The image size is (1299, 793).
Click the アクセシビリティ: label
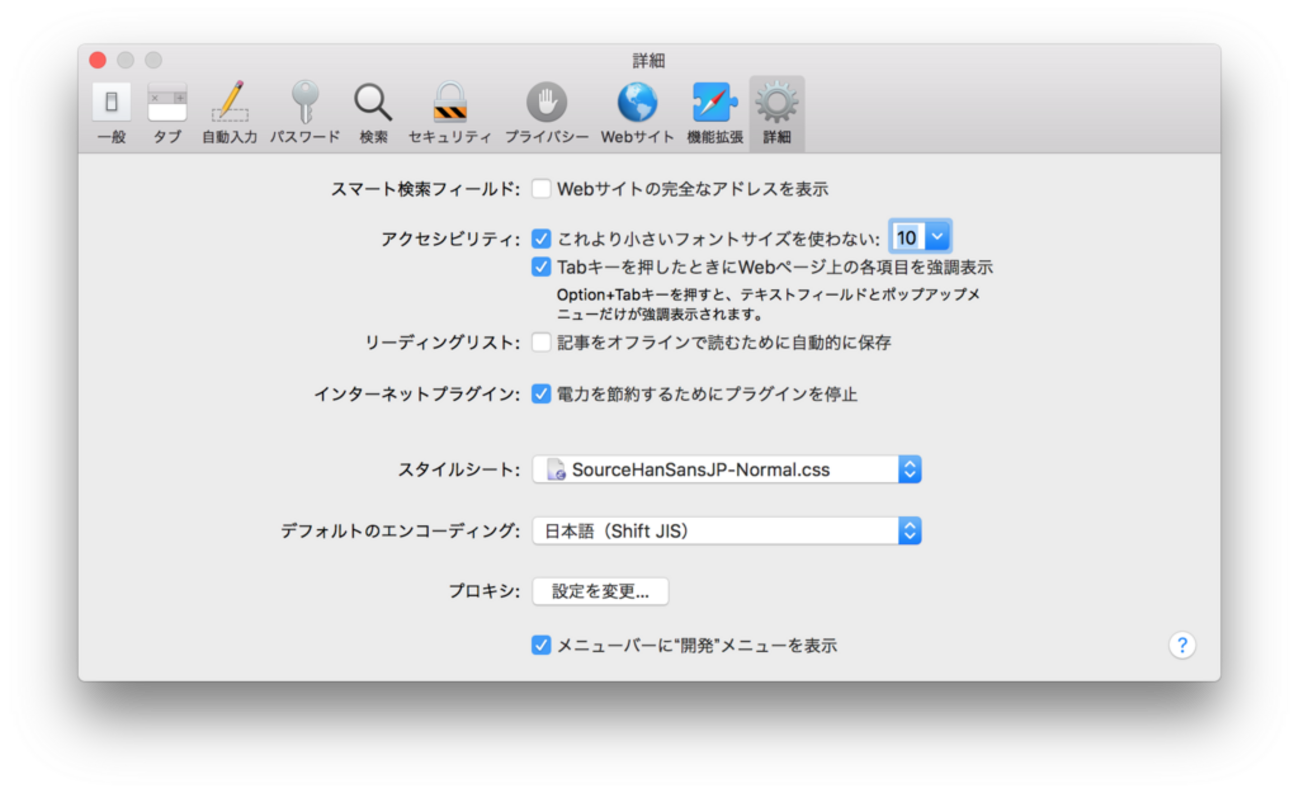pos(451,239)
